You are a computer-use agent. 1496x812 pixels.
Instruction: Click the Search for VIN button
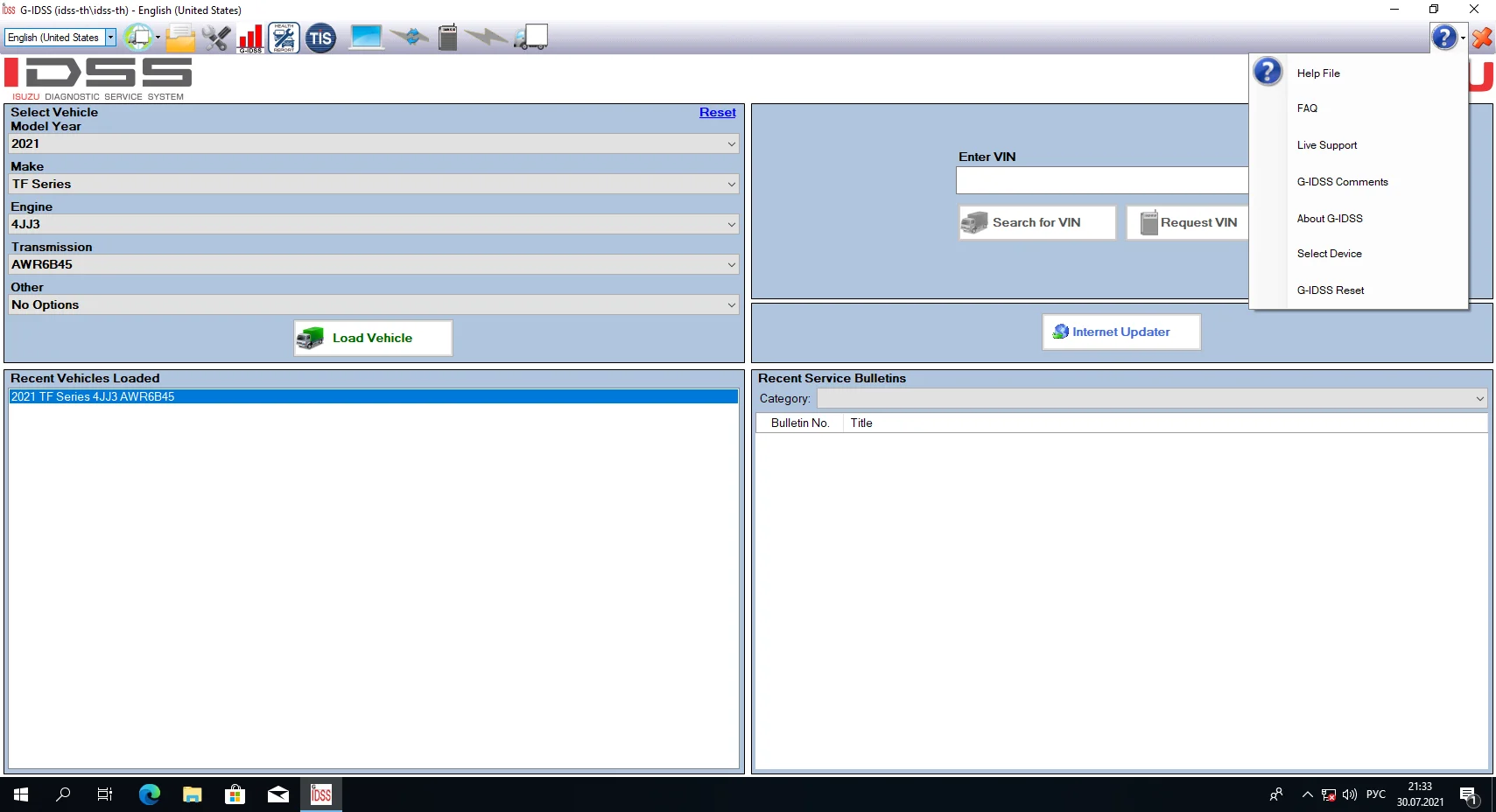tap(1037, 222)
